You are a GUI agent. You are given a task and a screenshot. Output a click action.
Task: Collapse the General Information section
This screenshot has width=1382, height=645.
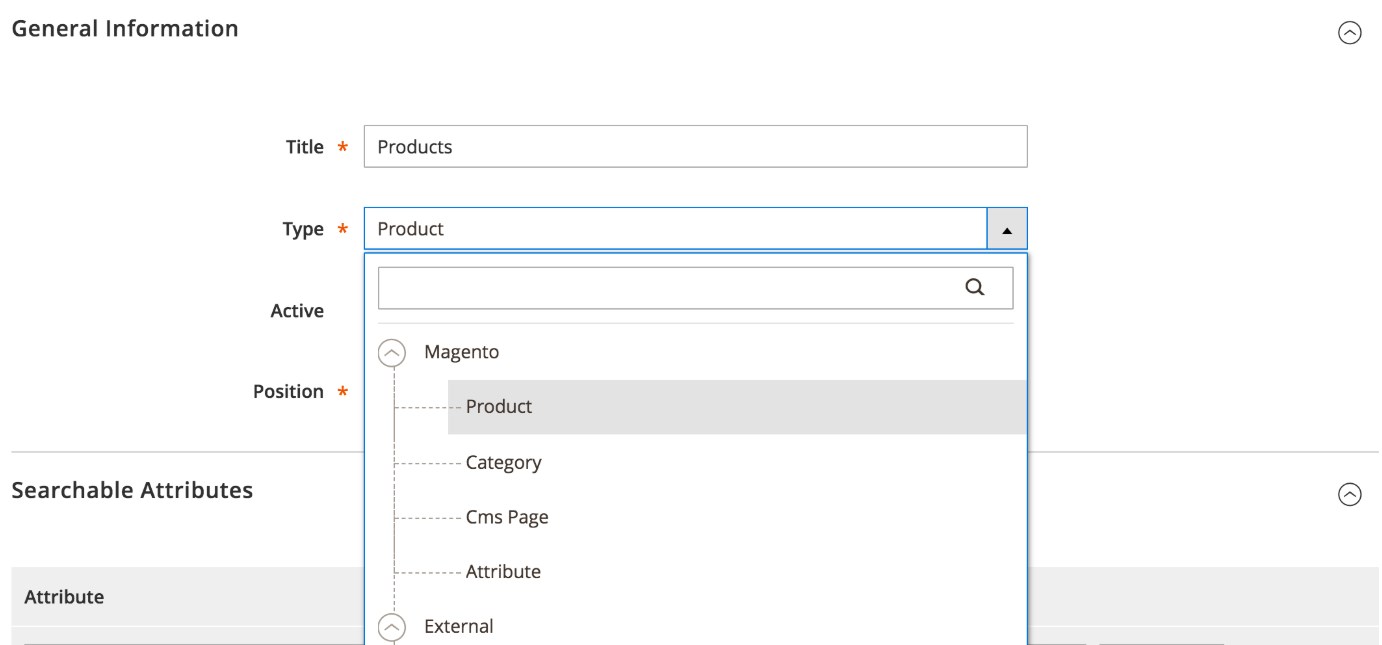tap(1349, 33)
